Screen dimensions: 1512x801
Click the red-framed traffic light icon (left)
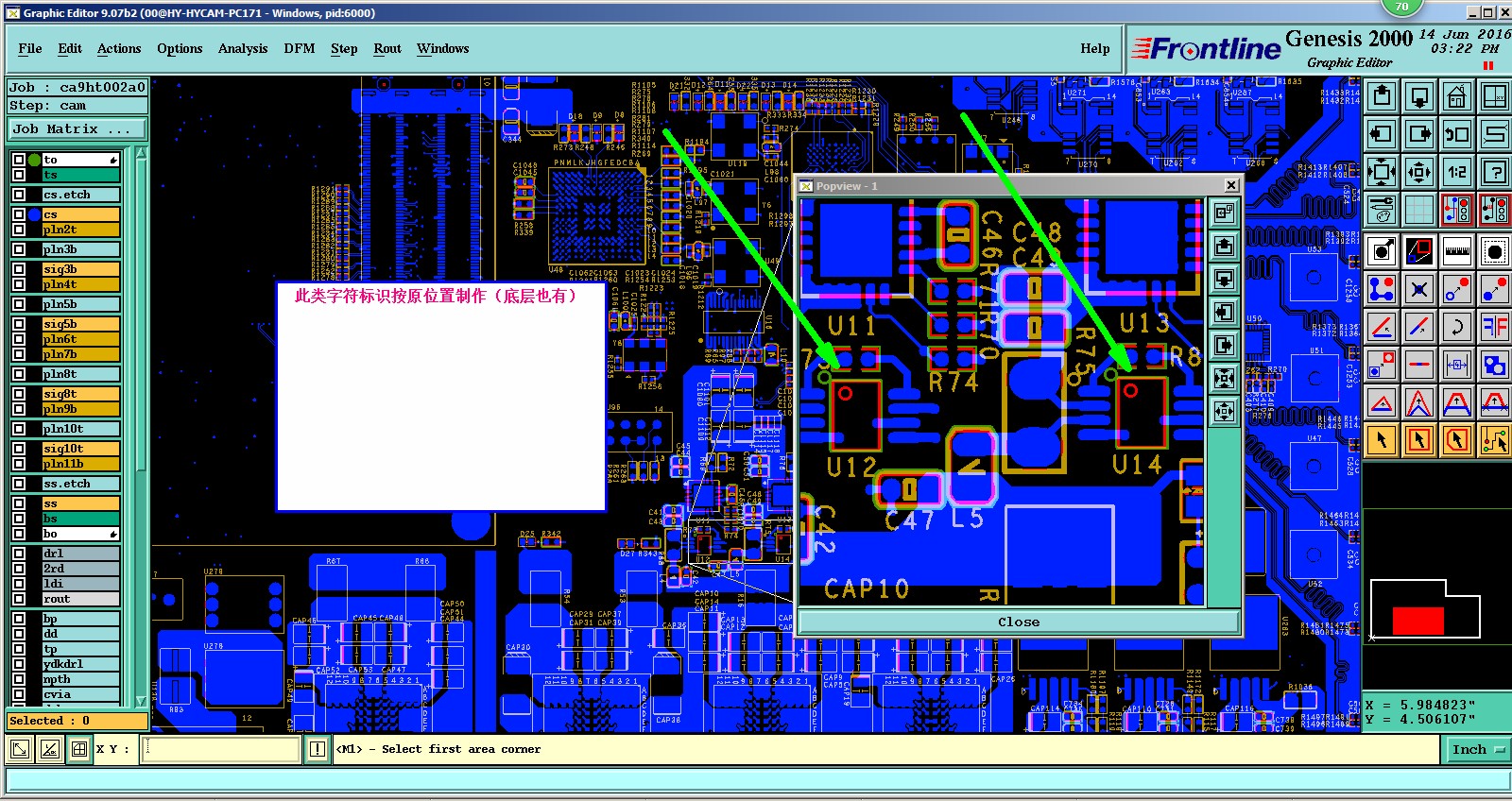(1457, 210)
